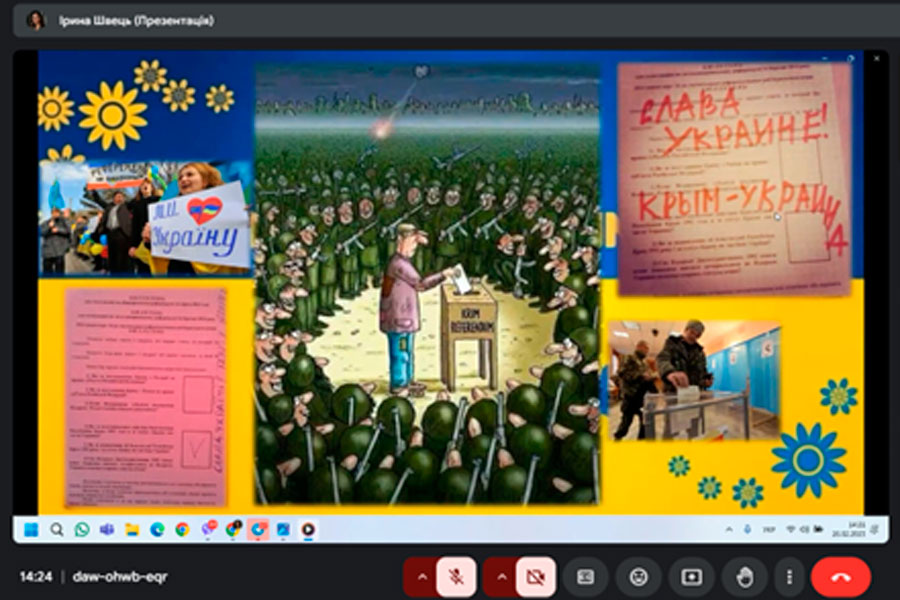Screen dimensions: 900x600
Task: Hang up with the red leave call button
Action: [840, 577]
